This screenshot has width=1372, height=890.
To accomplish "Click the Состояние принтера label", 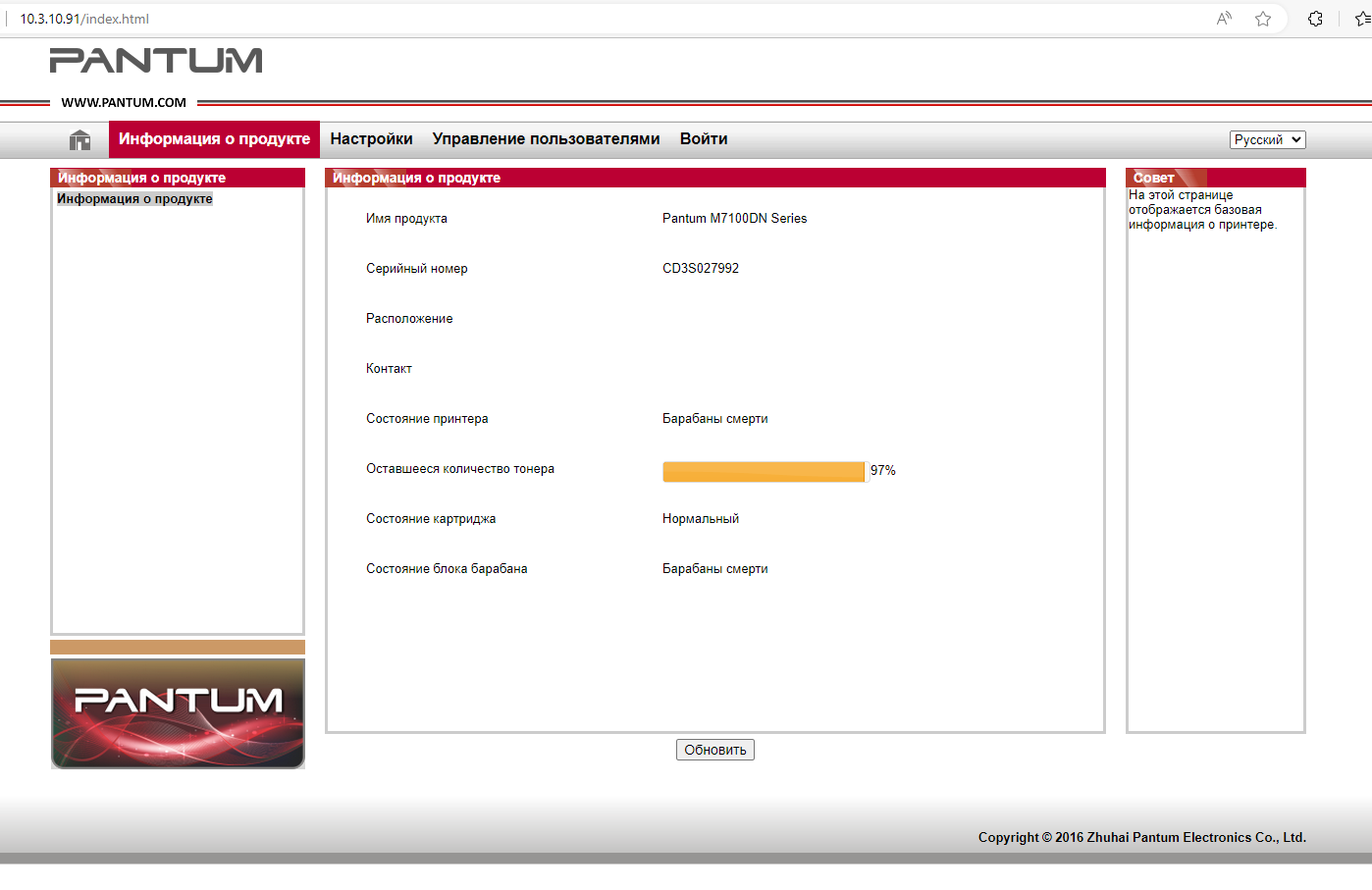I will coord(427,419).
